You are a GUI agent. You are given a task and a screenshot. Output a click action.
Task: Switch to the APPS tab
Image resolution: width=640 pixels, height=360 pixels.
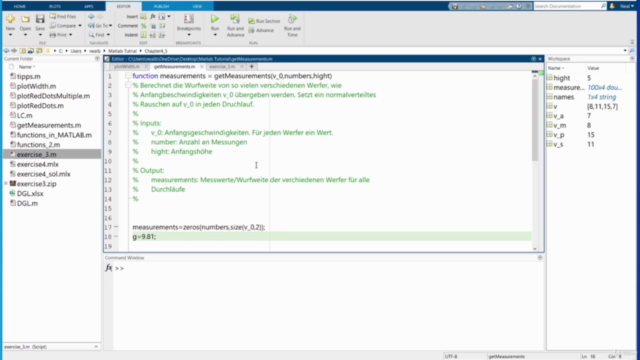point(89,6)
